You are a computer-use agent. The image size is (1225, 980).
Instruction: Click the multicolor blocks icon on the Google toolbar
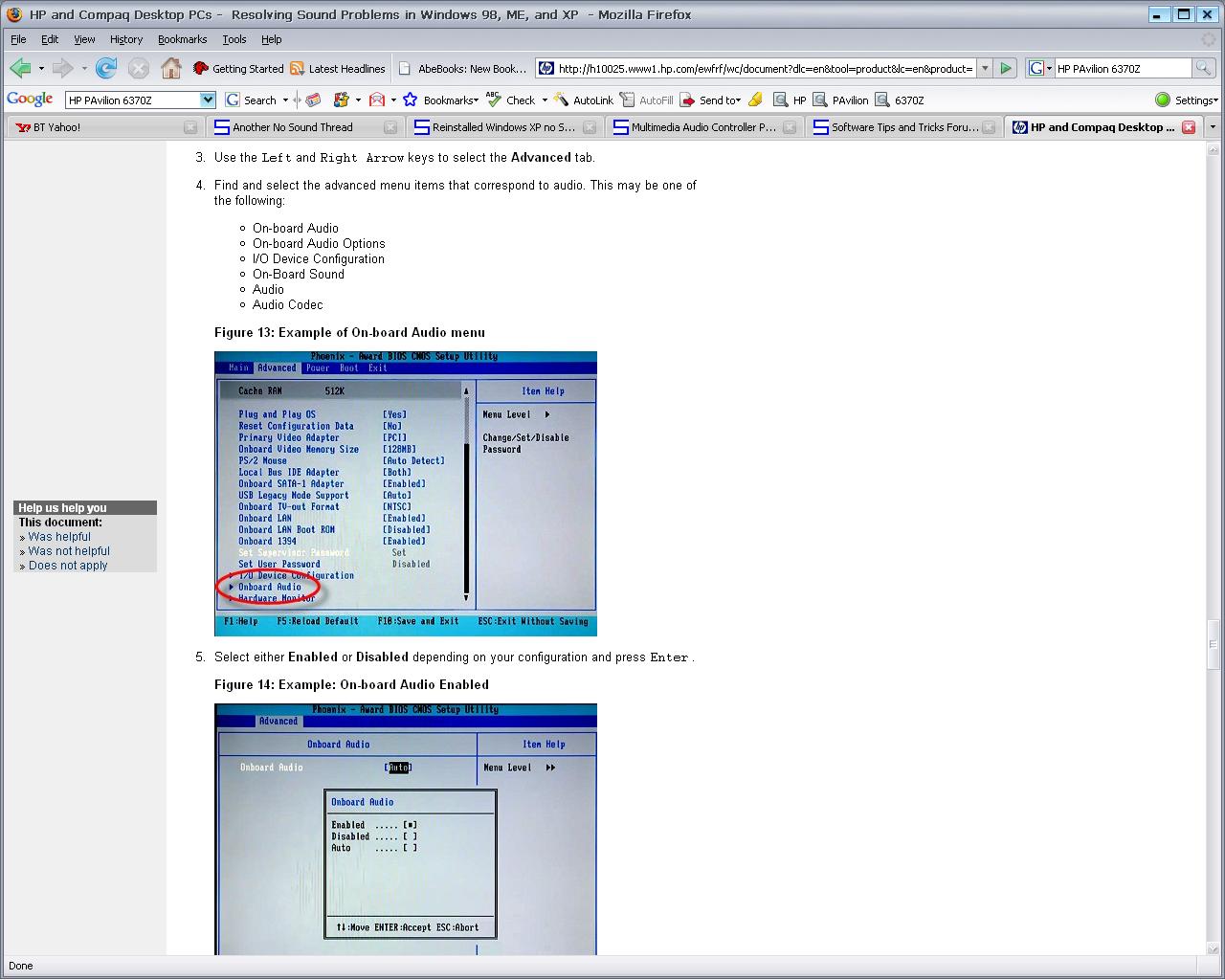[x=341, y=100]
